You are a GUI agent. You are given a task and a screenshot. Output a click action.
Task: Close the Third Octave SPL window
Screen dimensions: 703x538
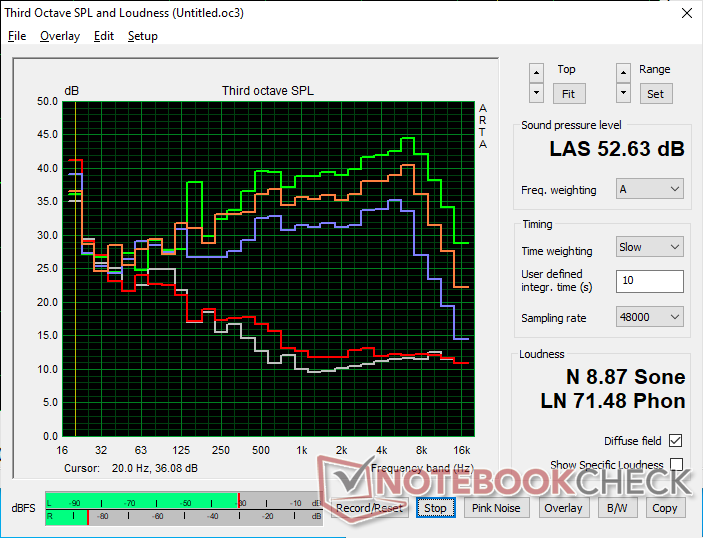pyautogui.click(x=687, y=13)
